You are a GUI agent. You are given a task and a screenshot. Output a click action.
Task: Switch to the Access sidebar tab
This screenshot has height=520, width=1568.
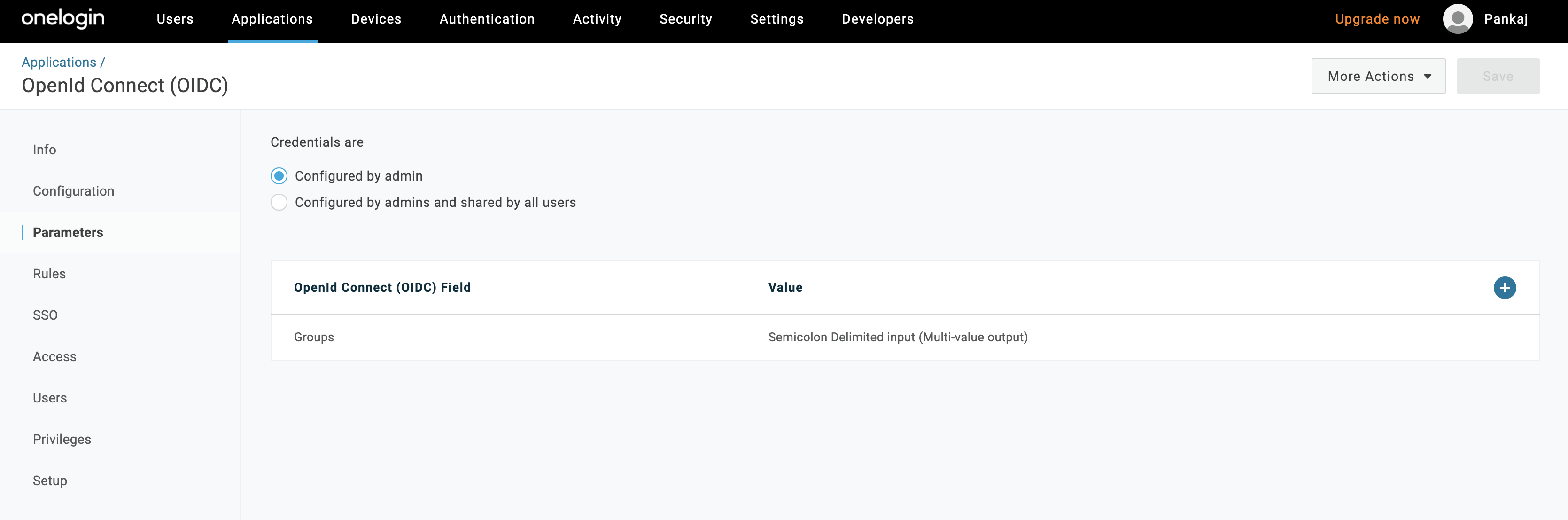55,357
